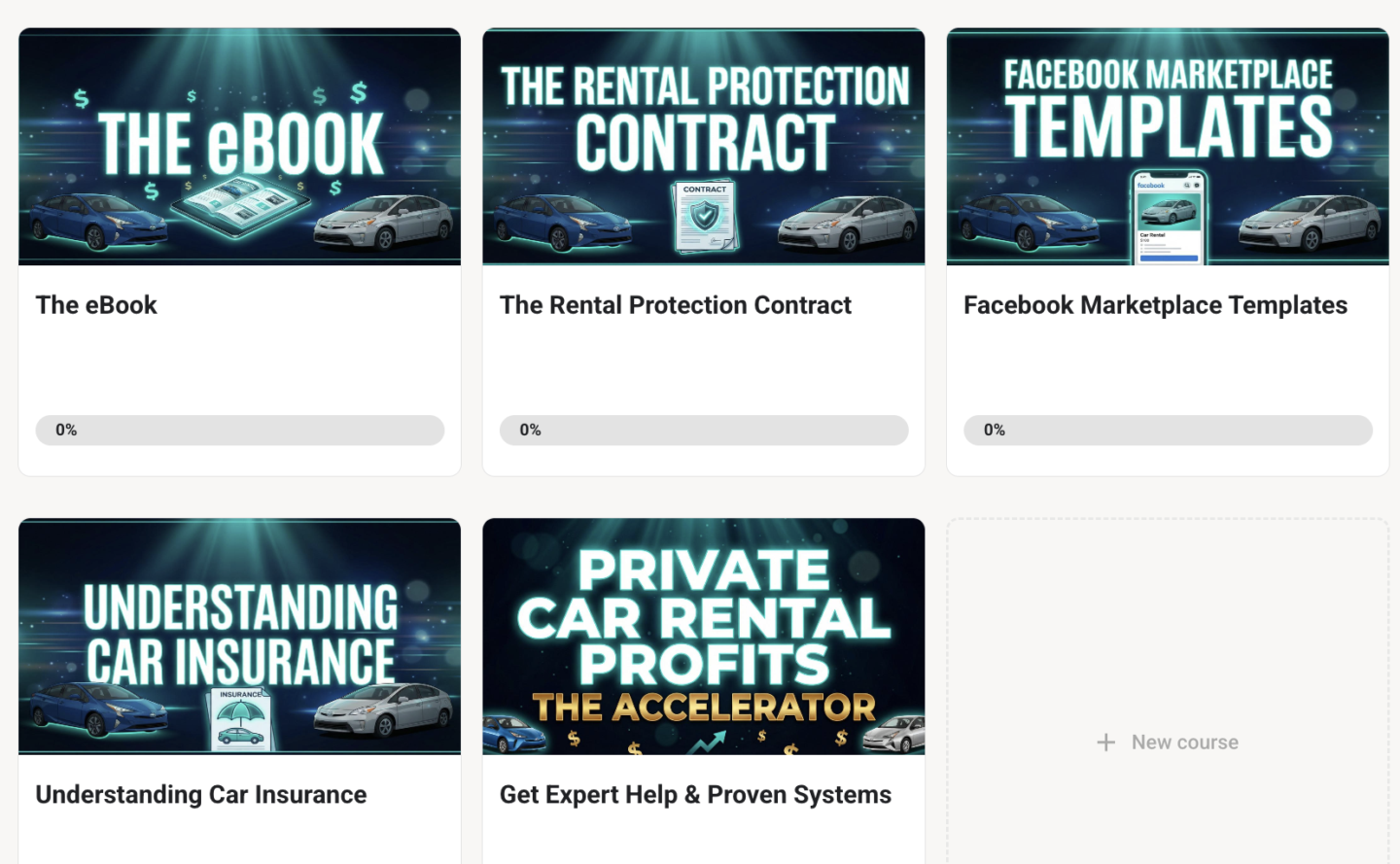
Task: Click "The Rental Protection Contract" title
Action: (x=675, y=305)
